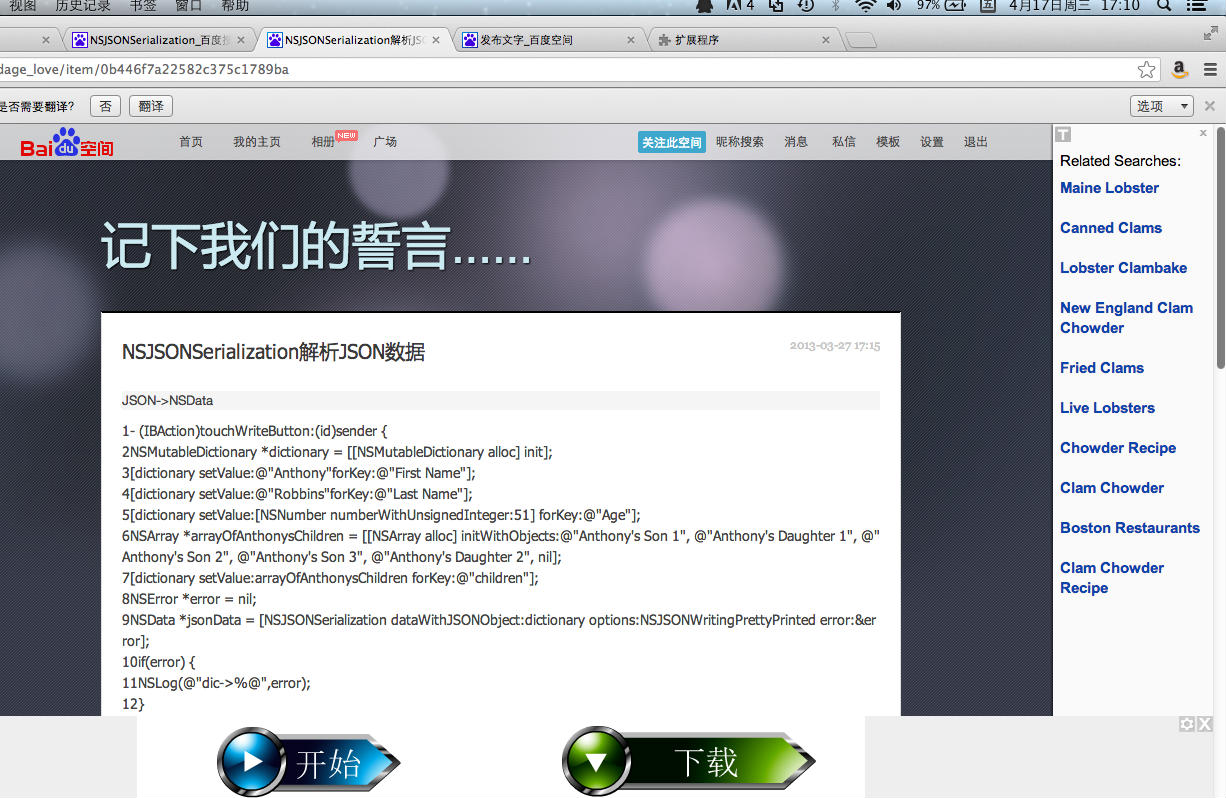
Task: Click the Amazon extension icon
Action: [1180, 70]
